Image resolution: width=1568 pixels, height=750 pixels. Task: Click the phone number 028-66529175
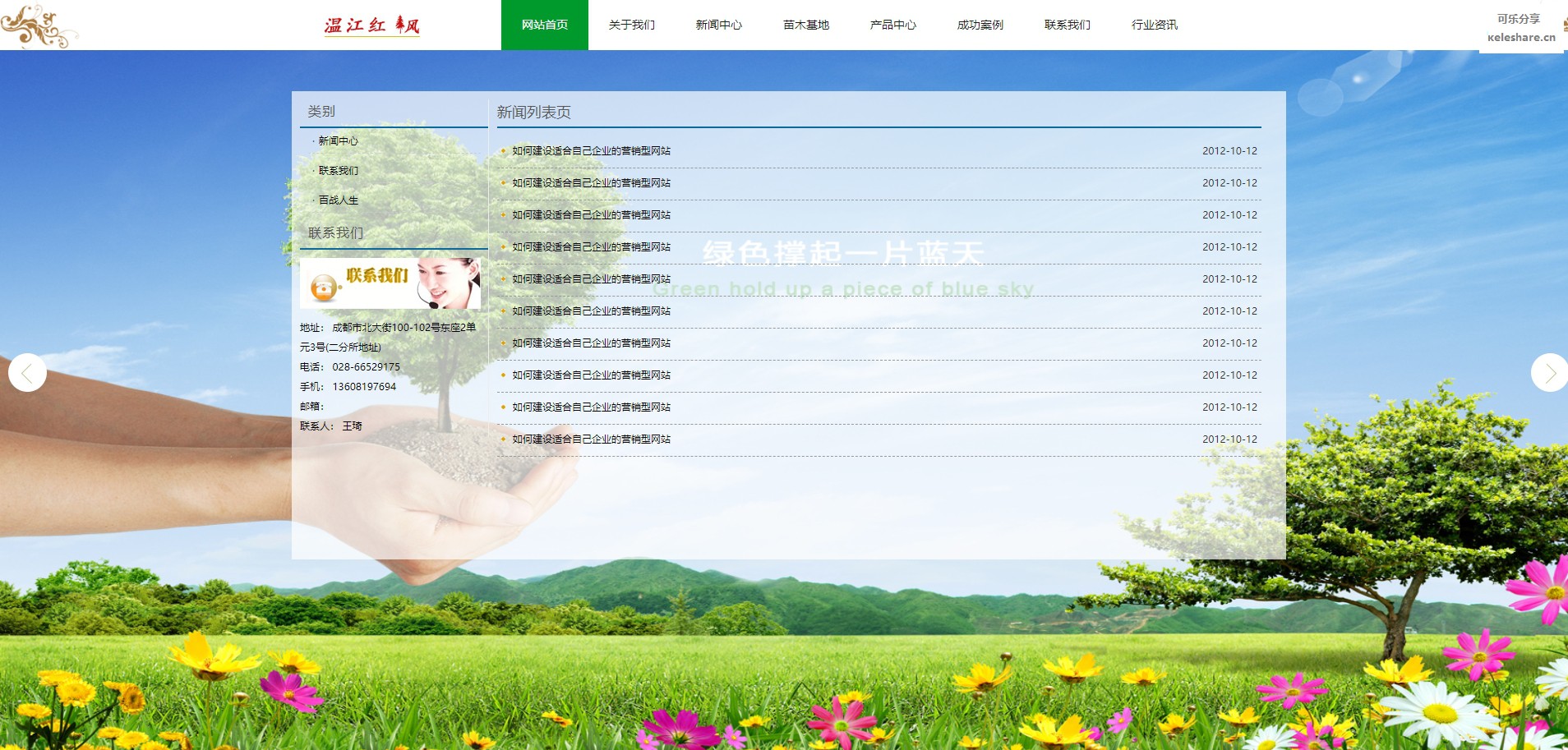pyautogui.click(x=366, y=367)
